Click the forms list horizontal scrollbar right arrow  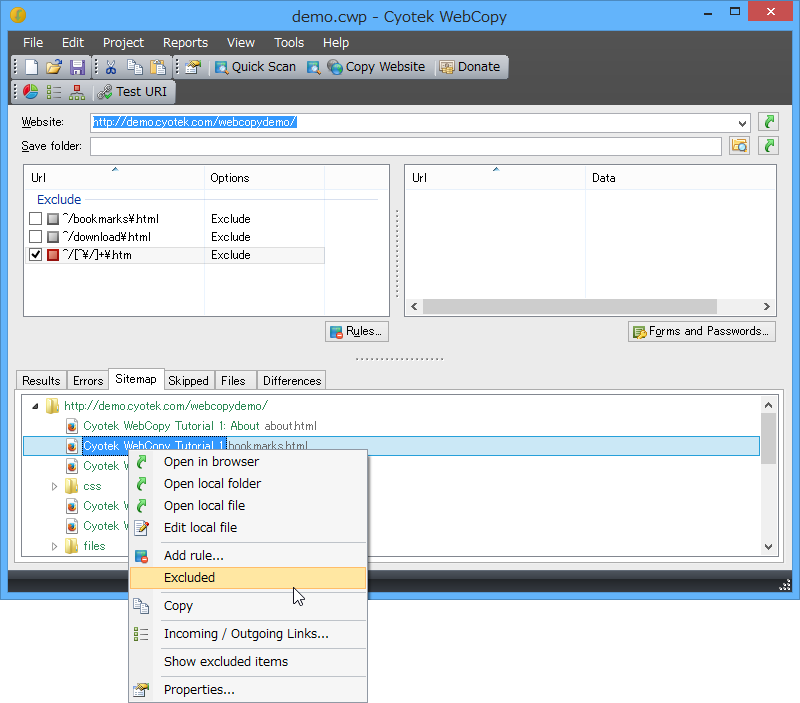[766, 307]
